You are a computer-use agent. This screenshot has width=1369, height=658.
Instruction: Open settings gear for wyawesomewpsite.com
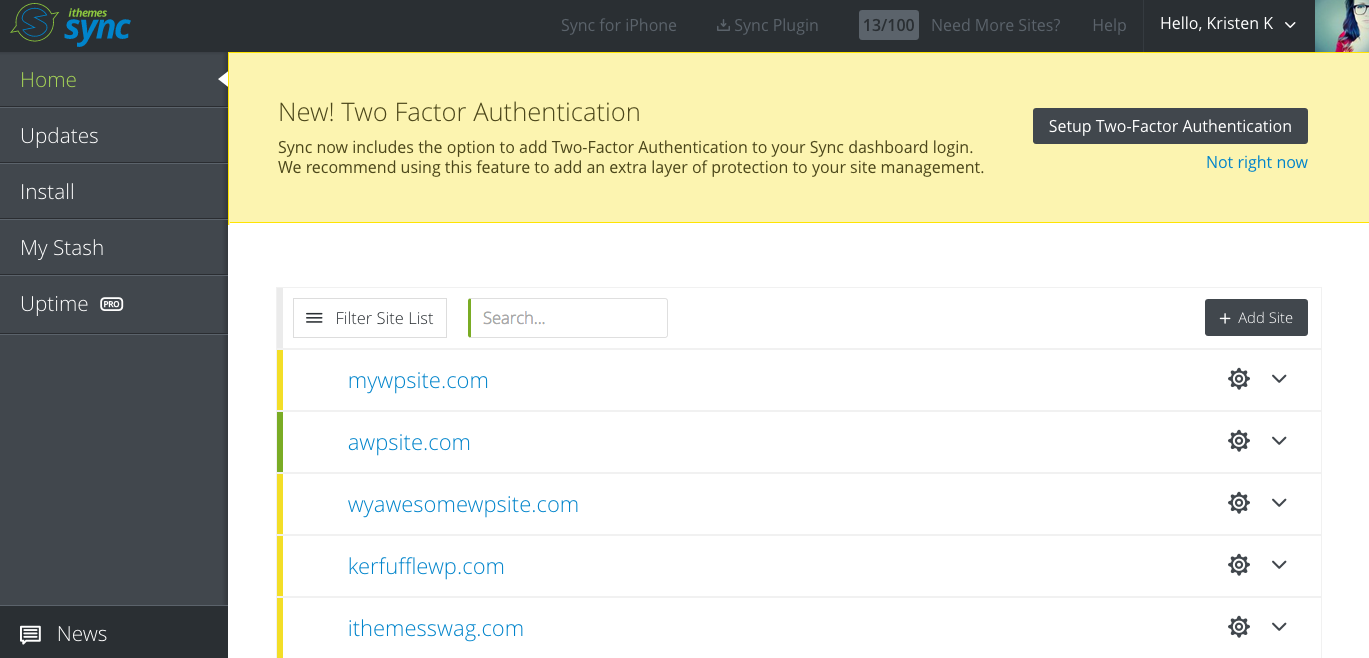tap(1239, 503)
